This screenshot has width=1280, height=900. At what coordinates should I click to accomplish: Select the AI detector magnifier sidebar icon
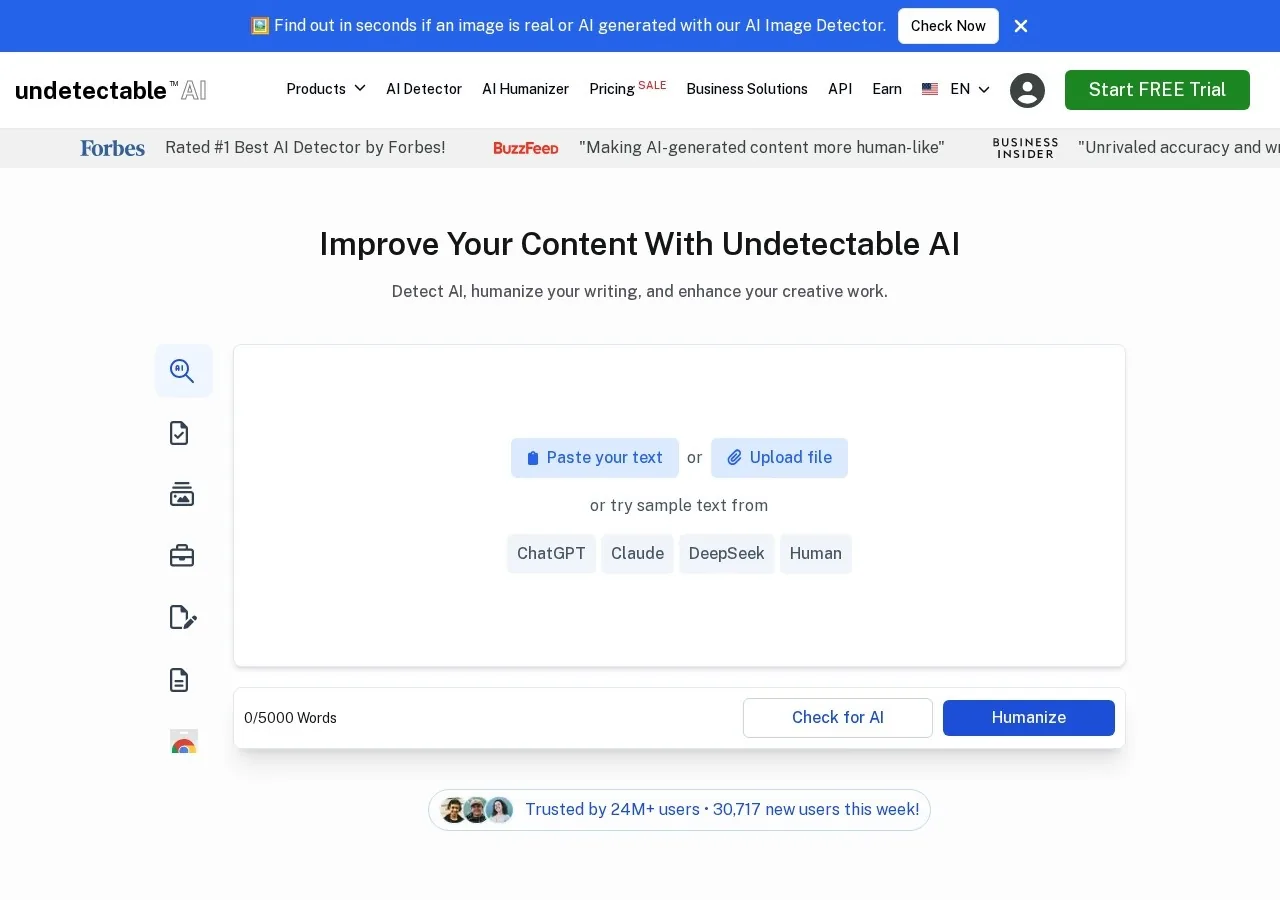pyautogui.click(x=183, y=371)
